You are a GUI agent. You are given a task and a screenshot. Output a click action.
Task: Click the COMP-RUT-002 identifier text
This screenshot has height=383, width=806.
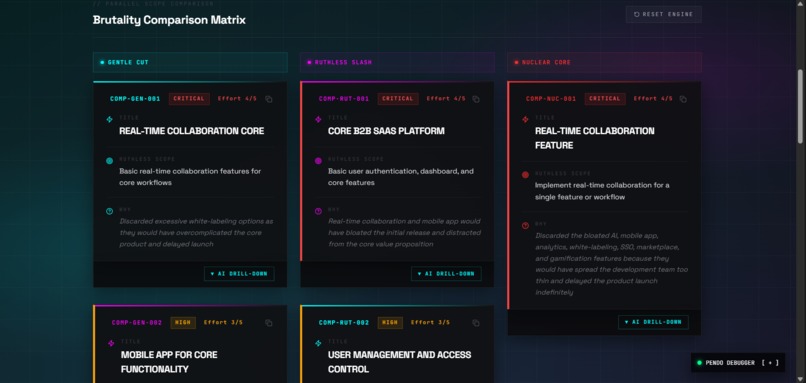click(x=344, y=323)
